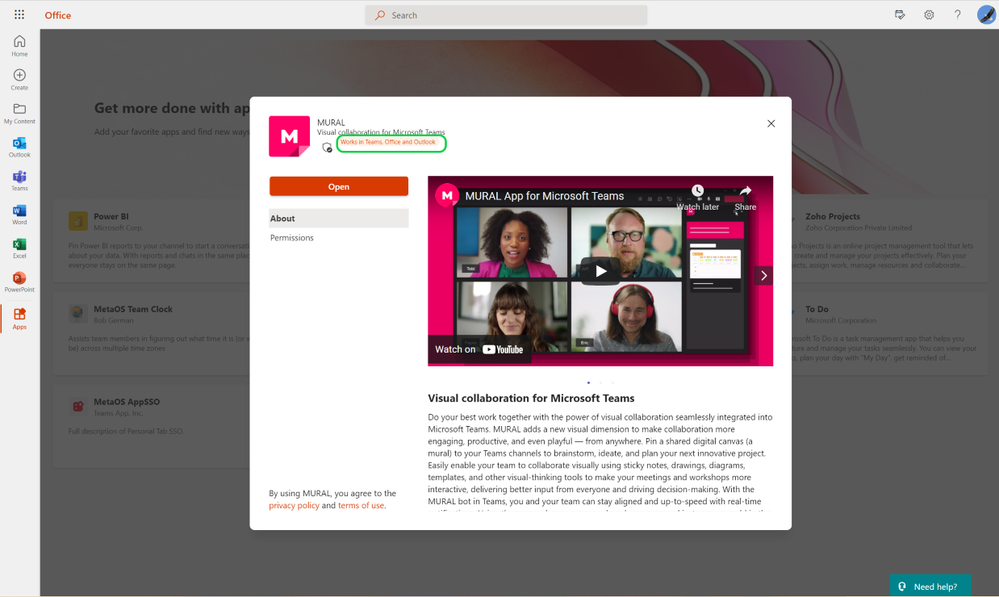Launch Outlook from the sidebar
Screen dimensions: 999x597
coord(20,147)
